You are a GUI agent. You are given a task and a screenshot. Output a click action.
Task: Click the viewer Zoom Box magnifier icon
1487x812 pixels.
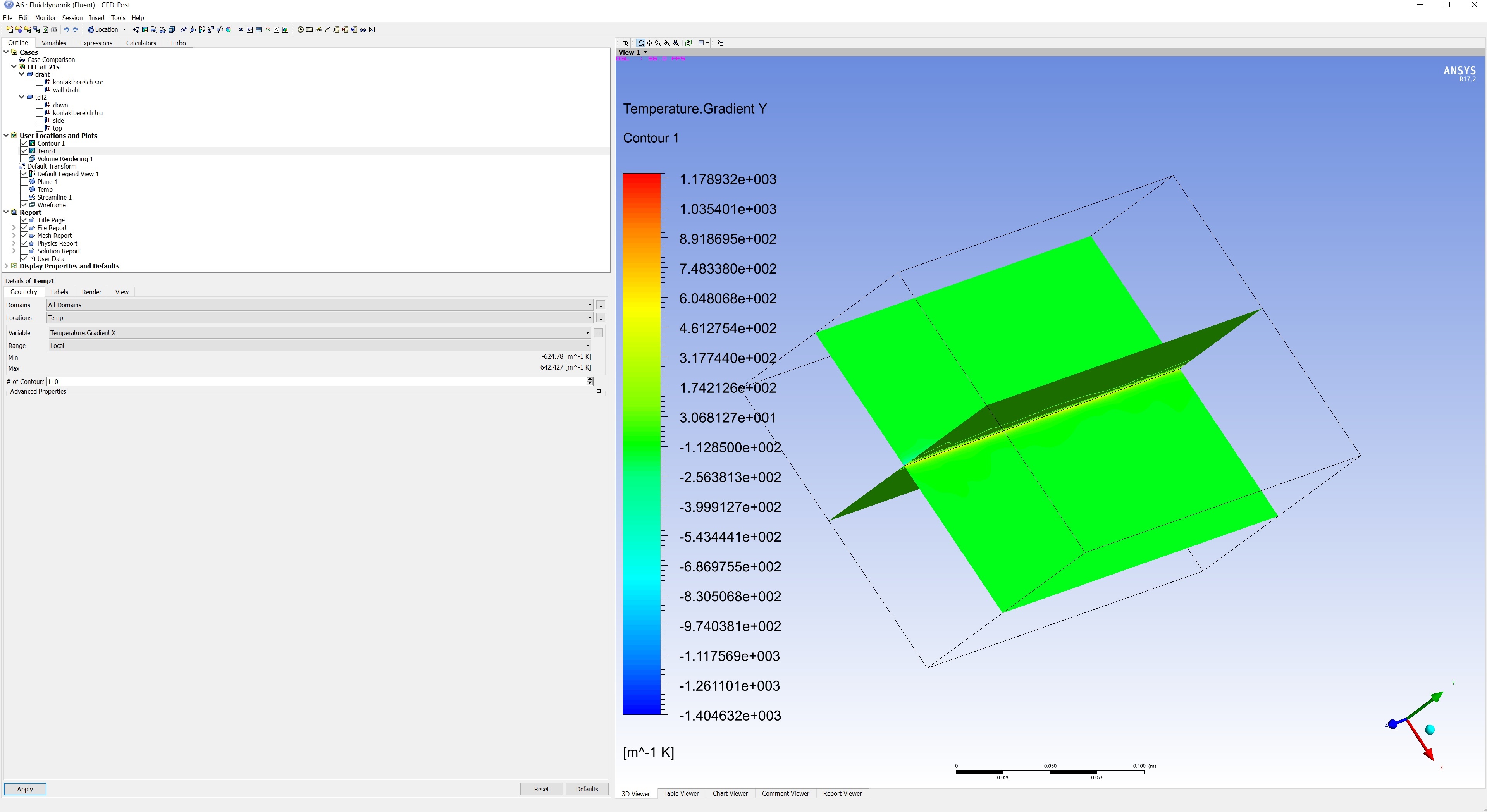tap(667, 43)
